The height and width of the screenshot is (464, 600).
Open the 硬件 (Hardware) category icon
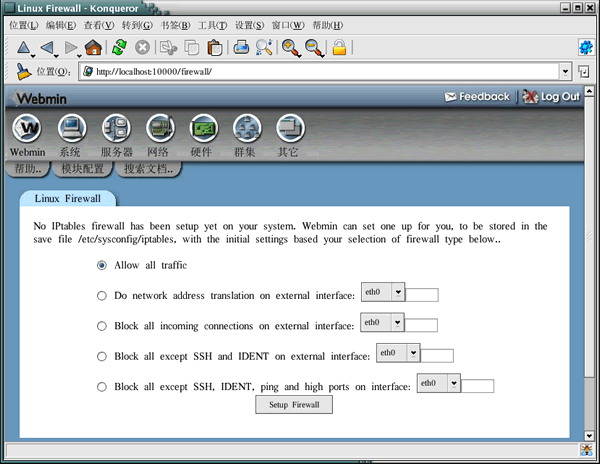pyautogui.click(x=204, y=128)
